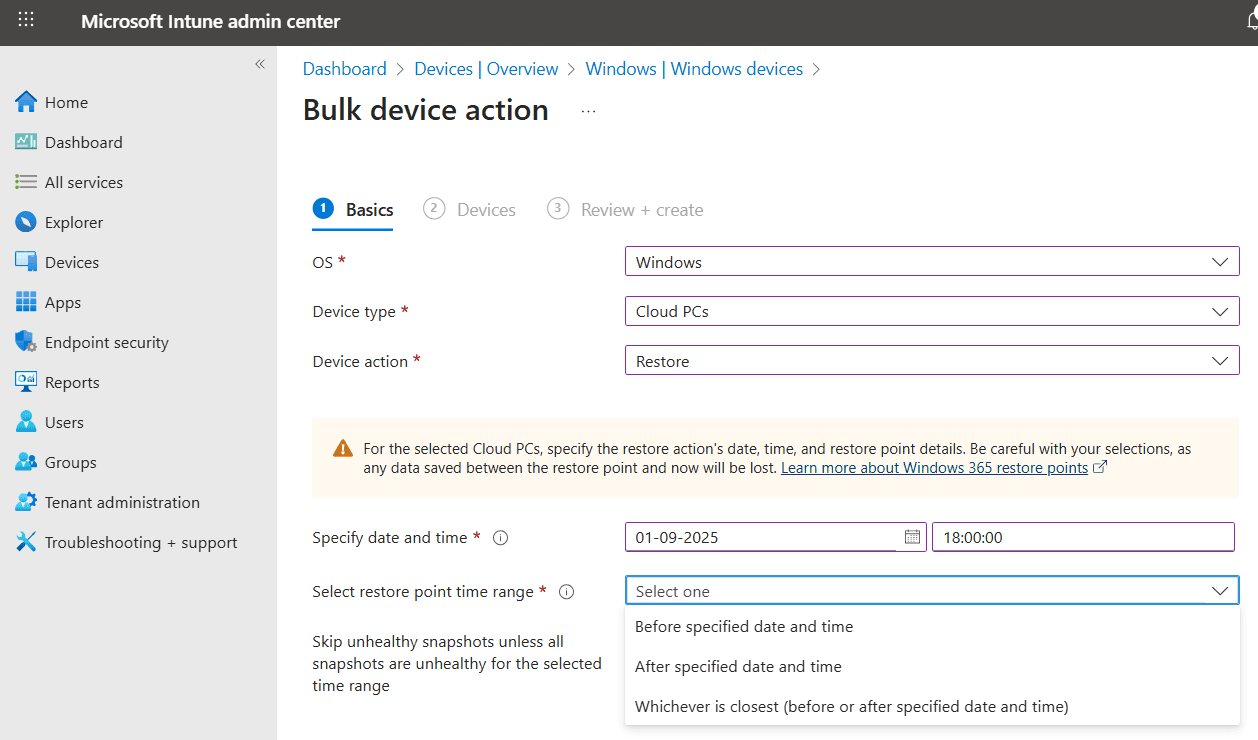This screenshot has height=740, width=1258.
Task: Open Learn more about Windows 365 restore points
Action: (x=934, y=468)
